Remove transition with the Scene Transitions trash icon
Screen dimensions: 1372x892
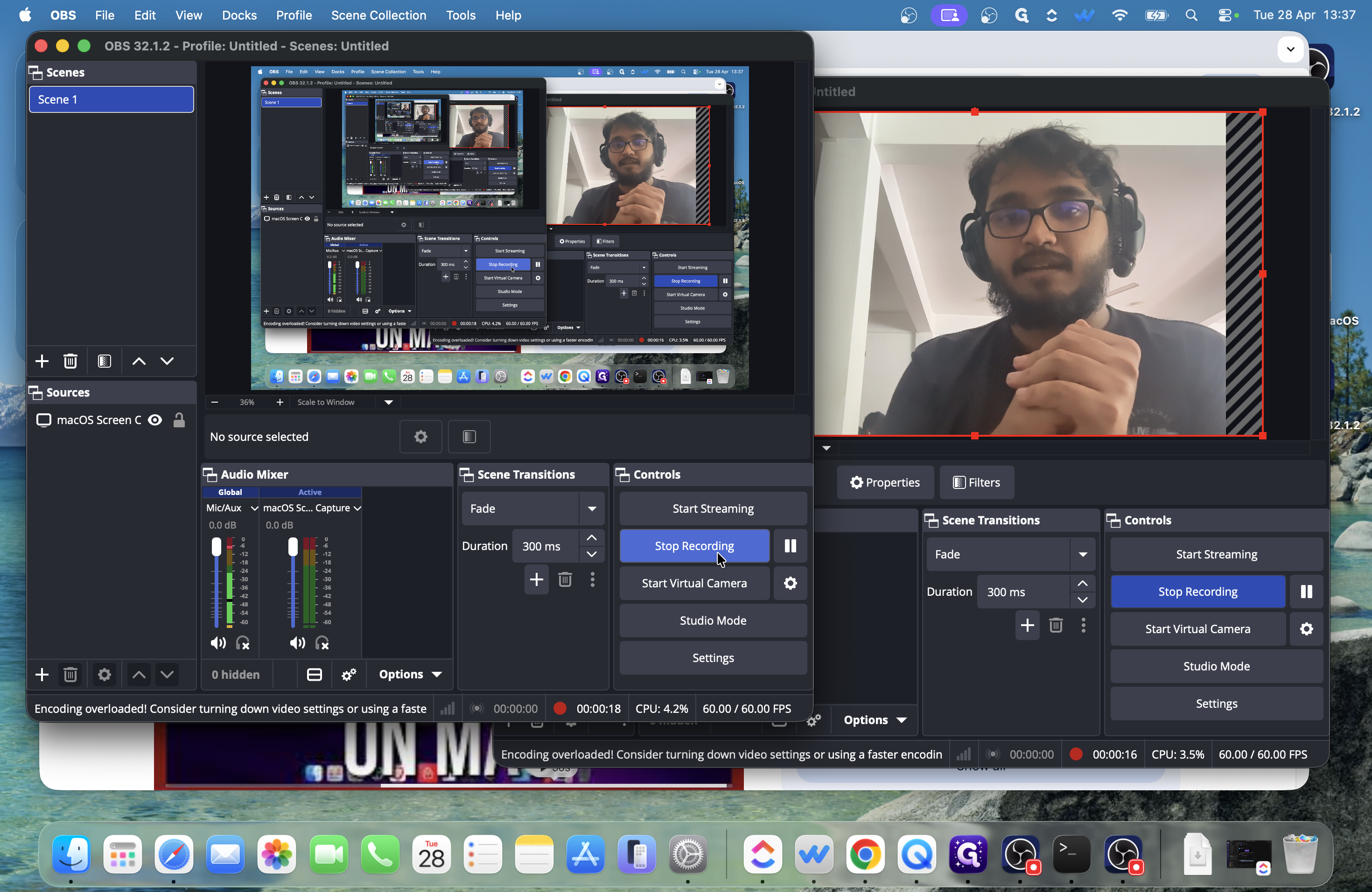[x=565, y=580]
